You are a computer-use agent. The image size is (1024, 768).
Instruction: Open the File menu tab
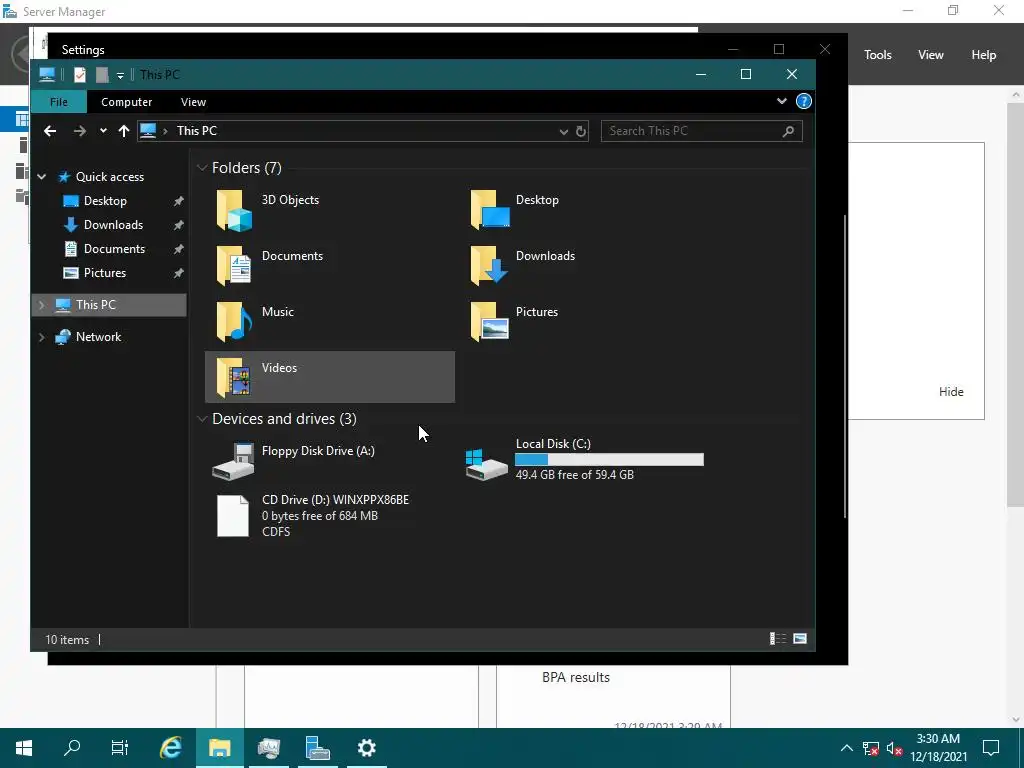(59, 102)
